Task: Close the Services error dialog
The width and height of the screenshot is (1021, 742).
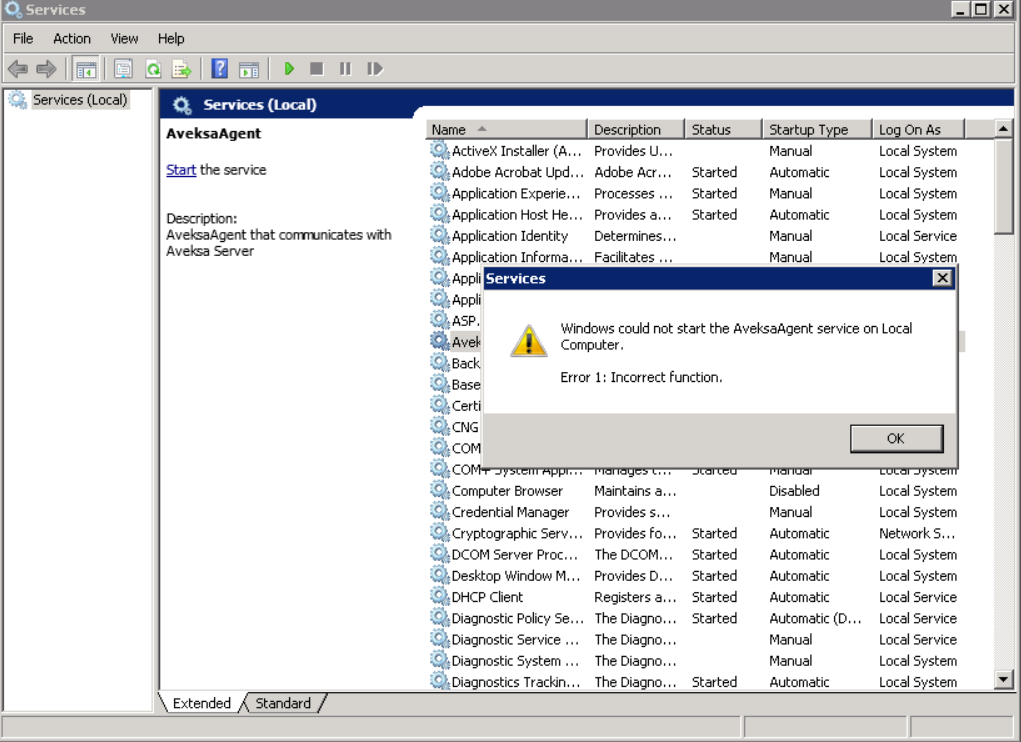Action: (x=942, y=278)
